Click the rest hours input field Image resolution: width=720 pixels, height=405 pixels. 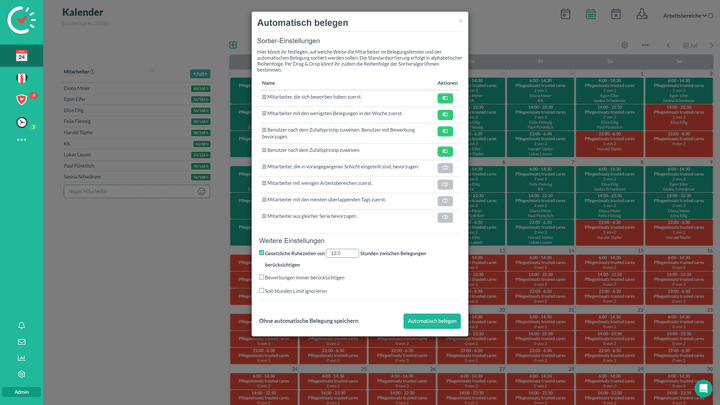[342, 254]
